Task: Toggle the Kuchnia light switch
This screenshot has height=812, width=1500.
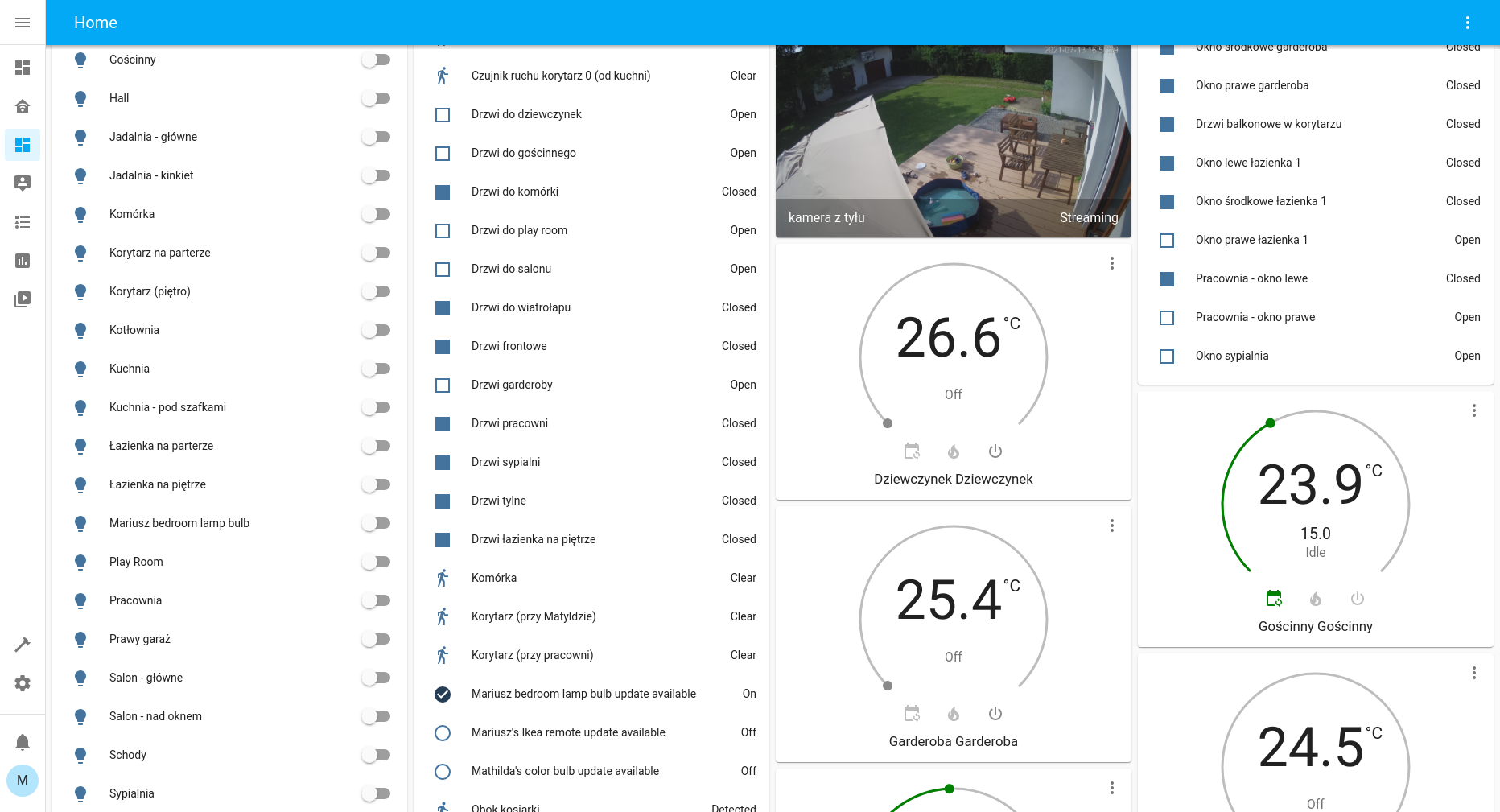Action: [376, 368]
